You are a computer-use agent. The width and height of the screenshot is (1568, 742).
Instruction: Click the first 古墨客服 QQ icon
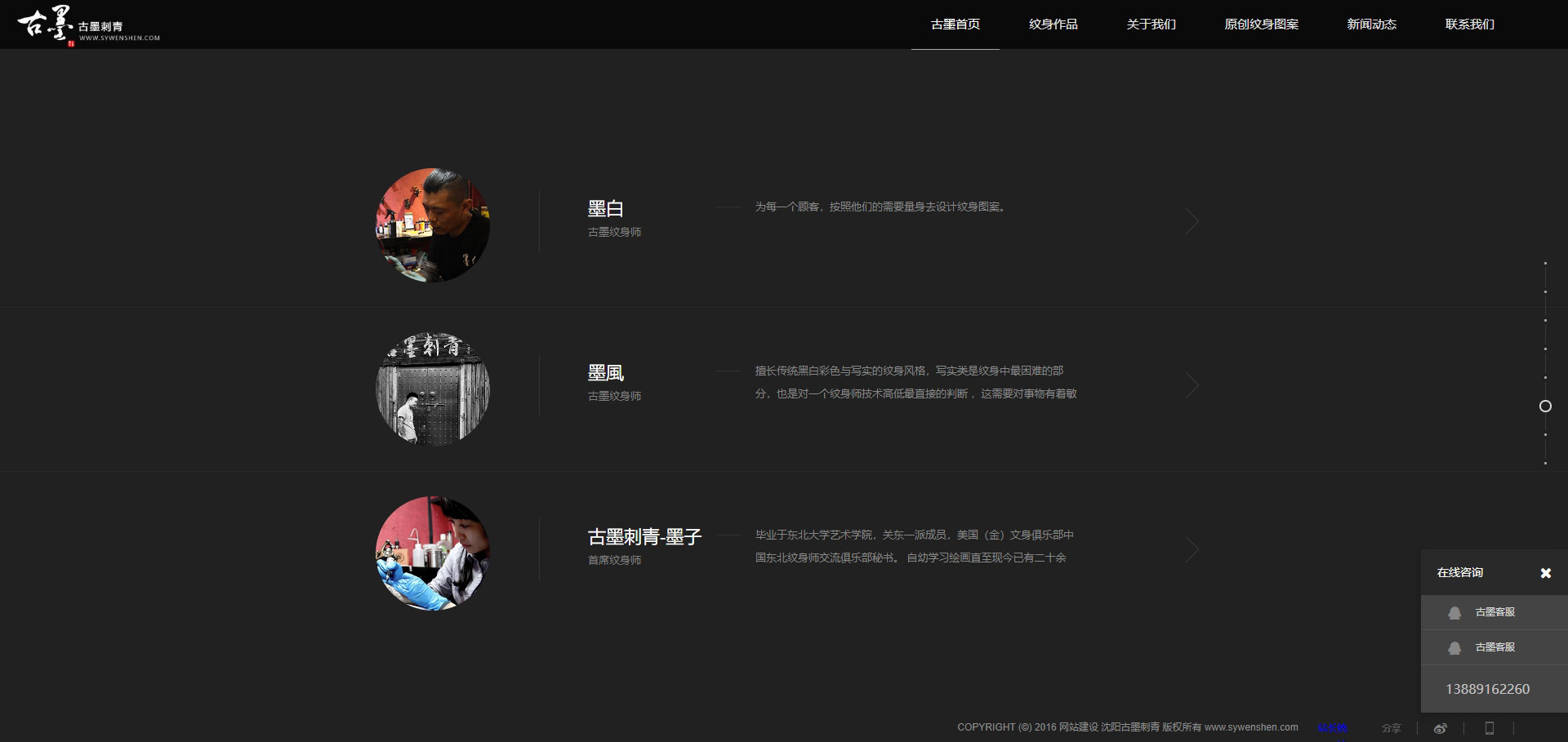(x=1454, y=612)
